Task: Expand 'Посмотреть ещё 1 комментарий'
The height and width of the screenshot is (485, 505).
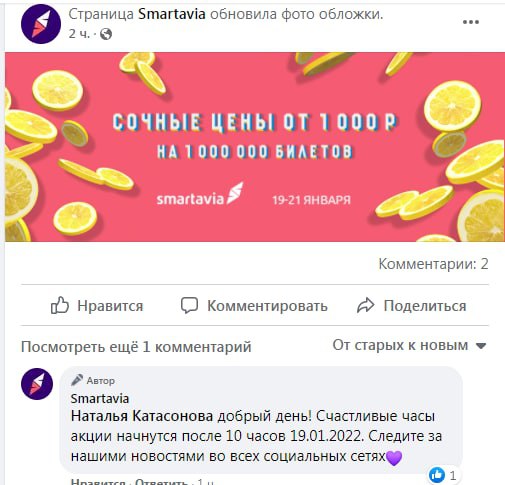Action: [136, 347]
